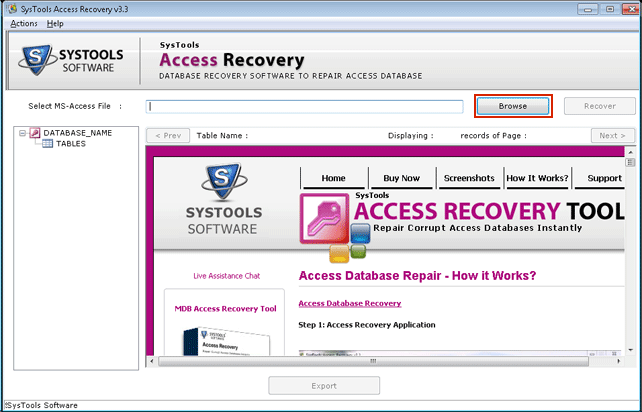
Task: Minimize the Access Recovery window
Action: [x=588, y=9]
